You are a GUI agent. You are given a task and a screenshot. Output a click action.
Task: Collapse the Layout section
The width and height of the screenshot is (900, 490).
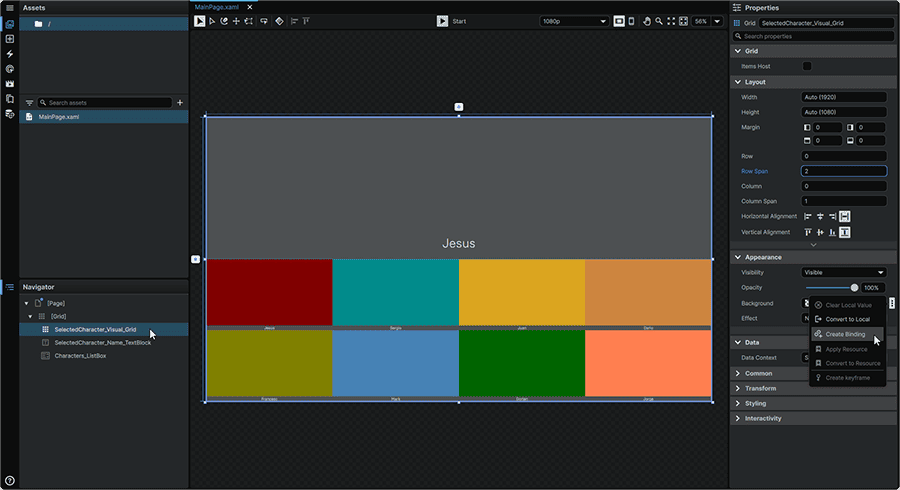click(738, 82)
